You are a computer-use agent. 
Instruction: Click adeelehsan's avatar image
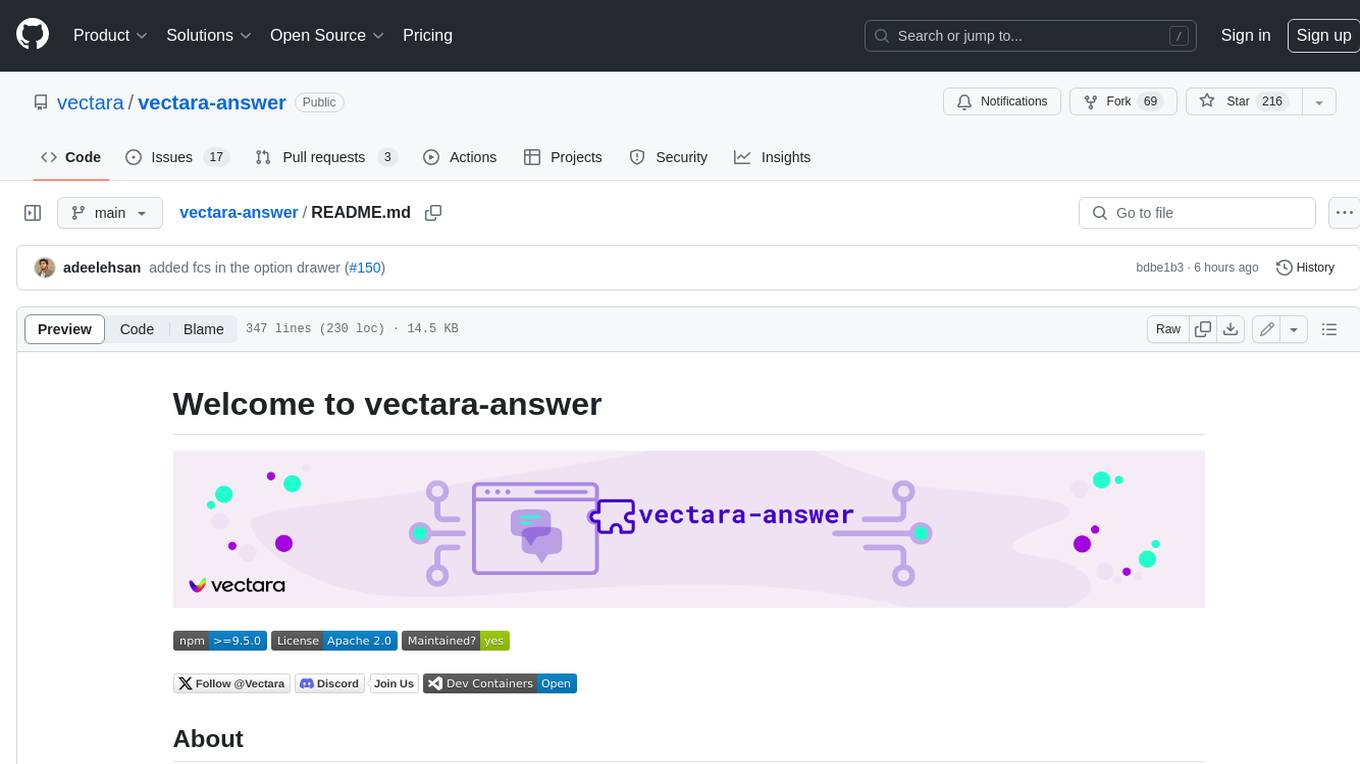click(x=45, y=267)
